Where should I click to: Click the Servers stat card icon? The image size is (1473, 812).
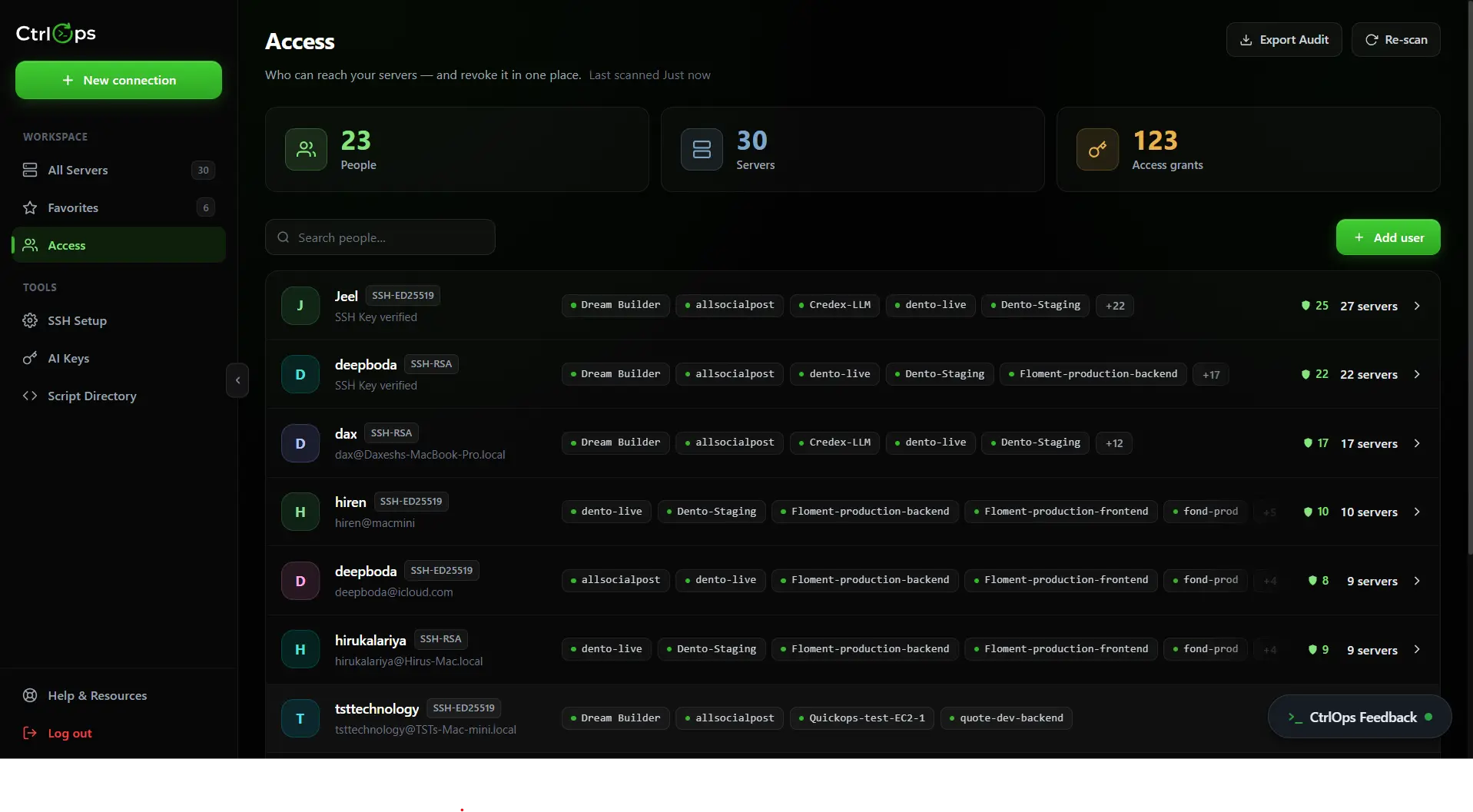click(702, 149)
